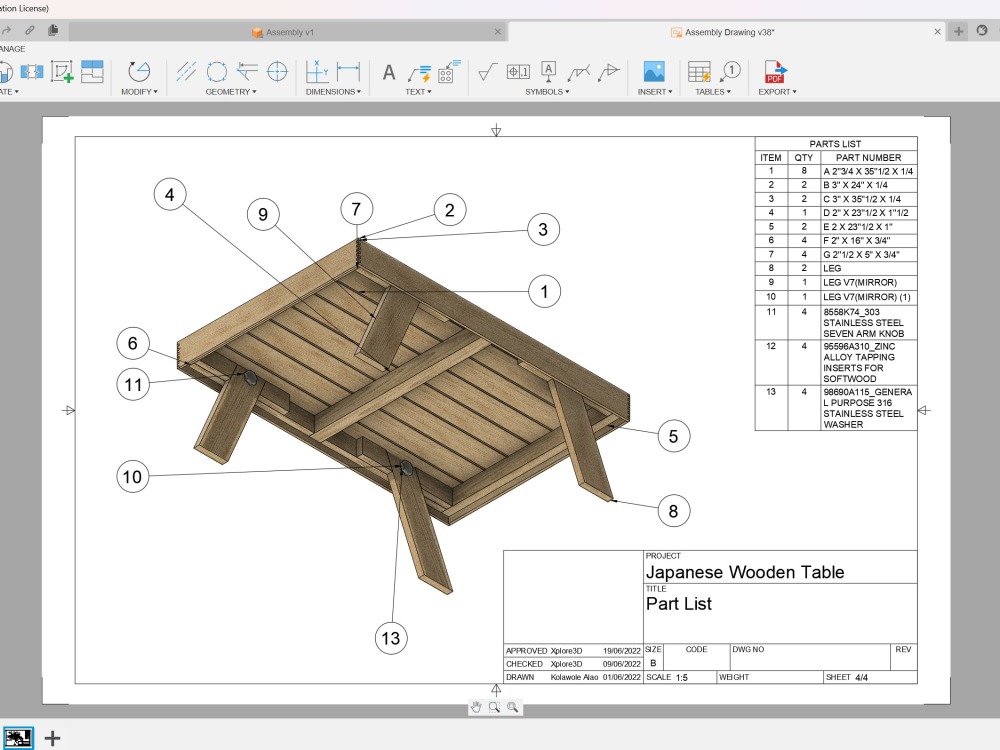Viewport: 1000px width, 750px height.
Task: Open the TABLES dropdown menu
Action: (x=713, y=92)
